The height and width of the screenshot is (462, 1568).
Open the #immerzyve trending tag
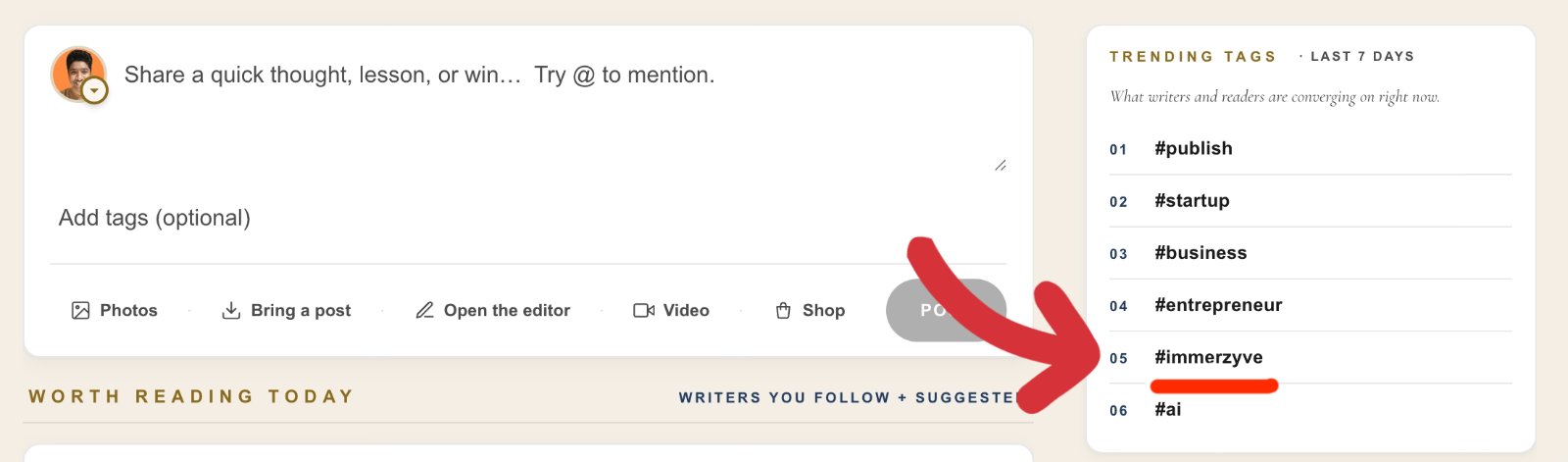click(1208, 357)
